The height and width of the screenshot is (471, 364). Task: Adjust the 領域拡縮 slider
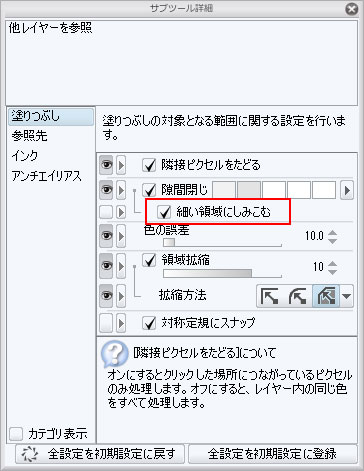(x=222, y=273)
